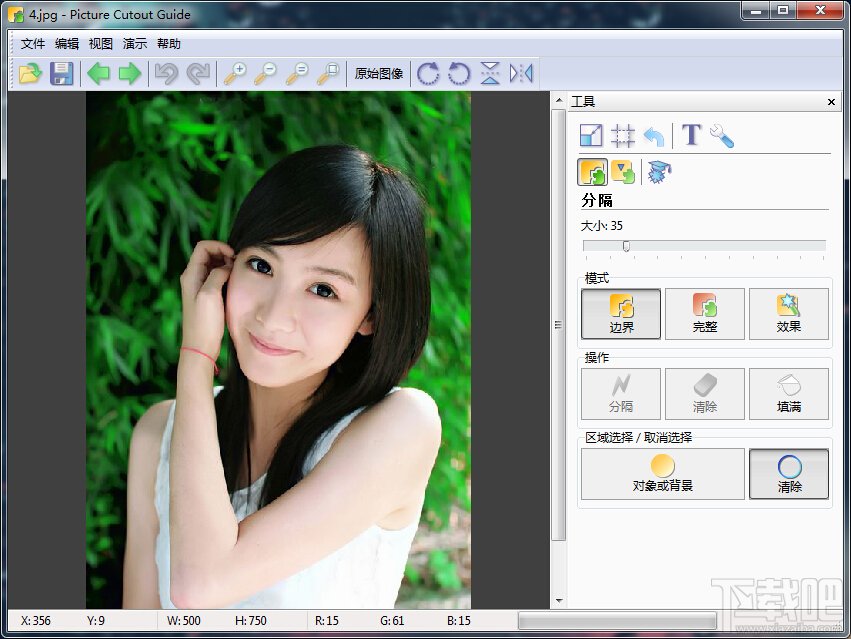Open the graduation cap wizard icon
The image size is (851, 639).
659,172
